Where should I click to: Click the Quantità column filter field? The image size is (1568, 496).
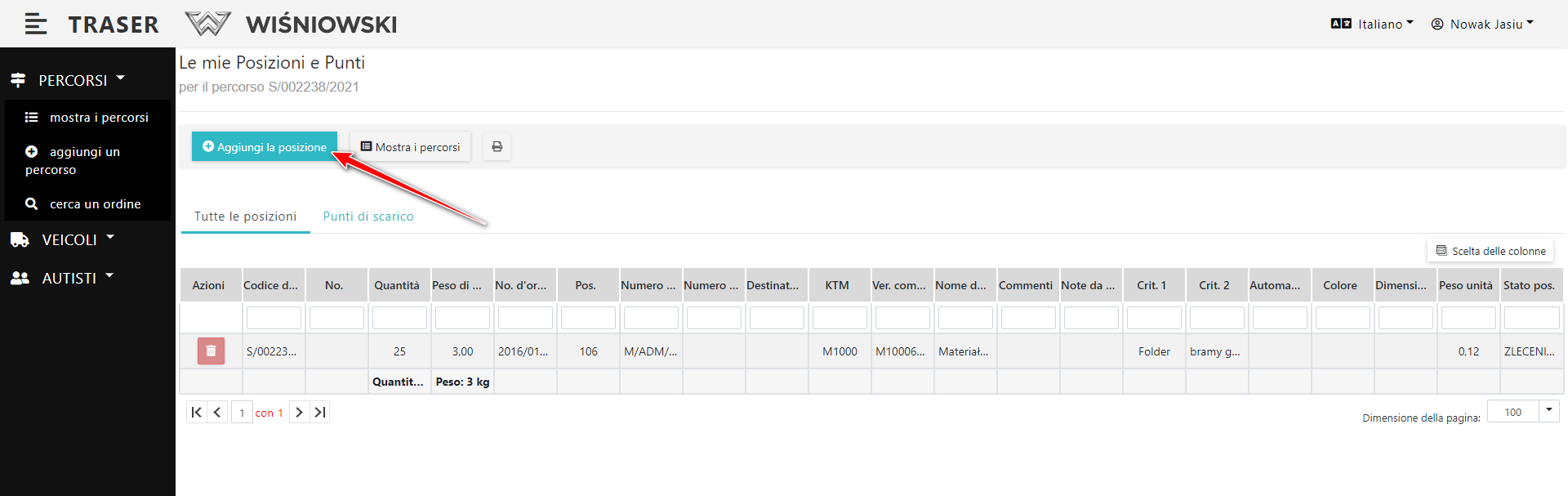pyautogui.click(x=399, y=318)
